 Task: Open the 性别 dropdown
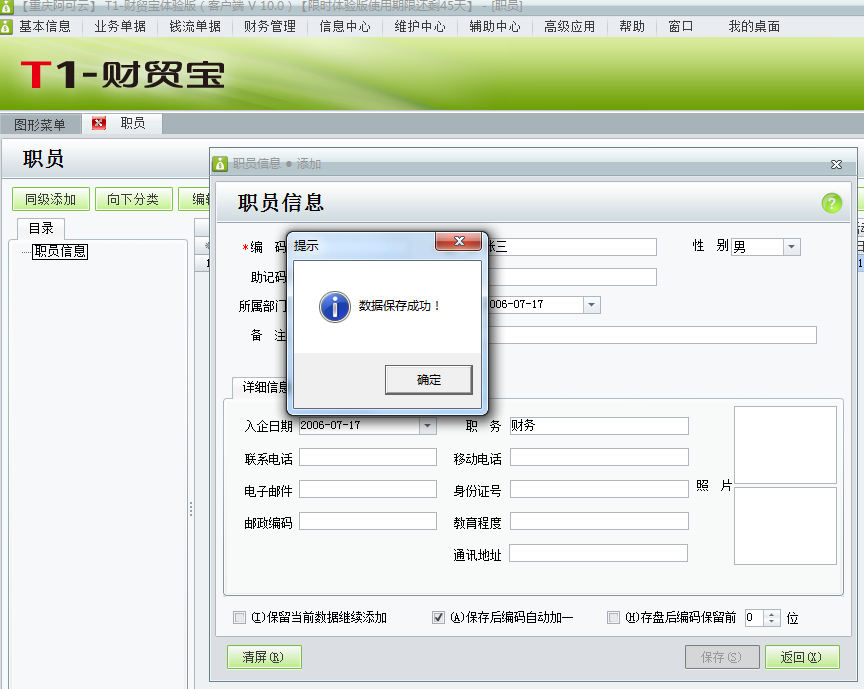tap(791, 246)
